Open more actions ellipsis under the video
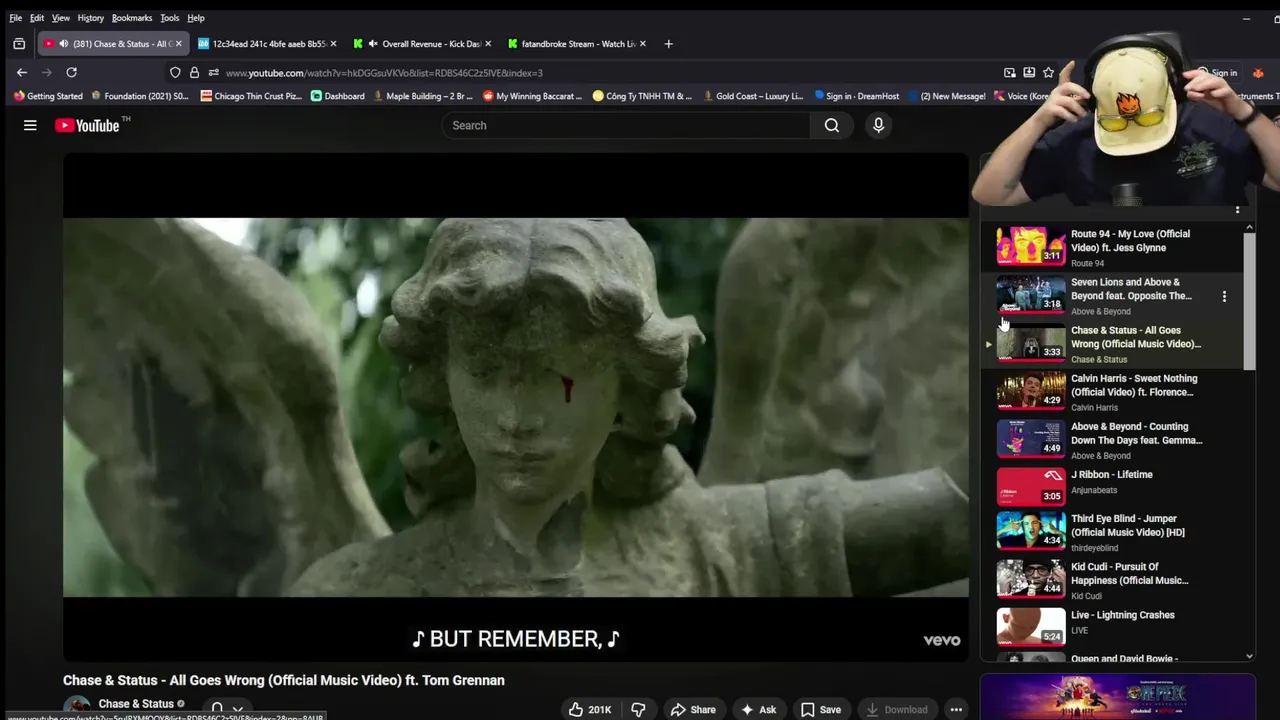The width and height of the screenshot is (1280, 720). click(x=956, y=710)
